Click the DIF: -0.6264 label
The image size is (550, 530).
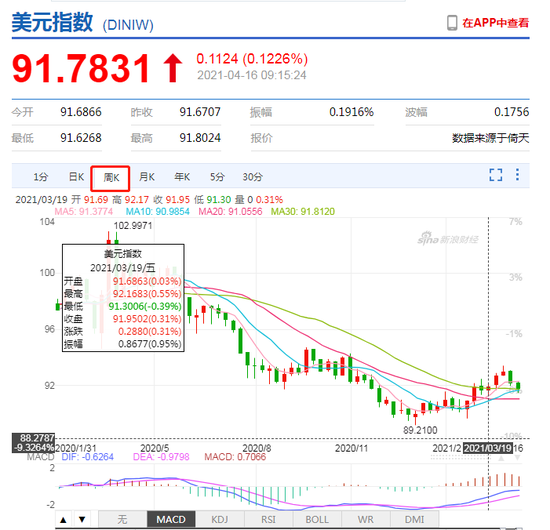(88, 457)
